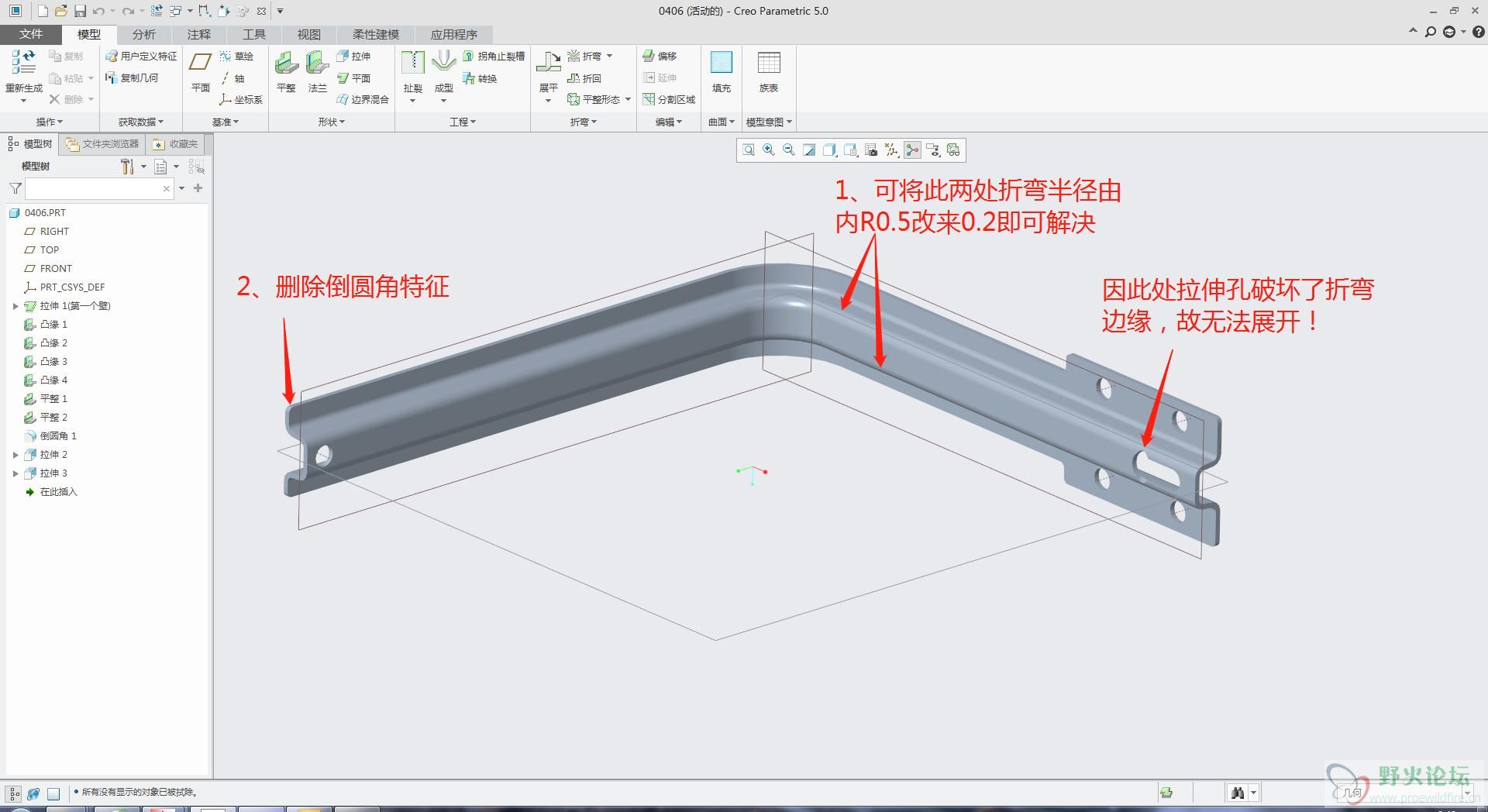Open the 操作 group dropdown
The height and width of the screenshot is (812, 1488).
pos(50,122)
